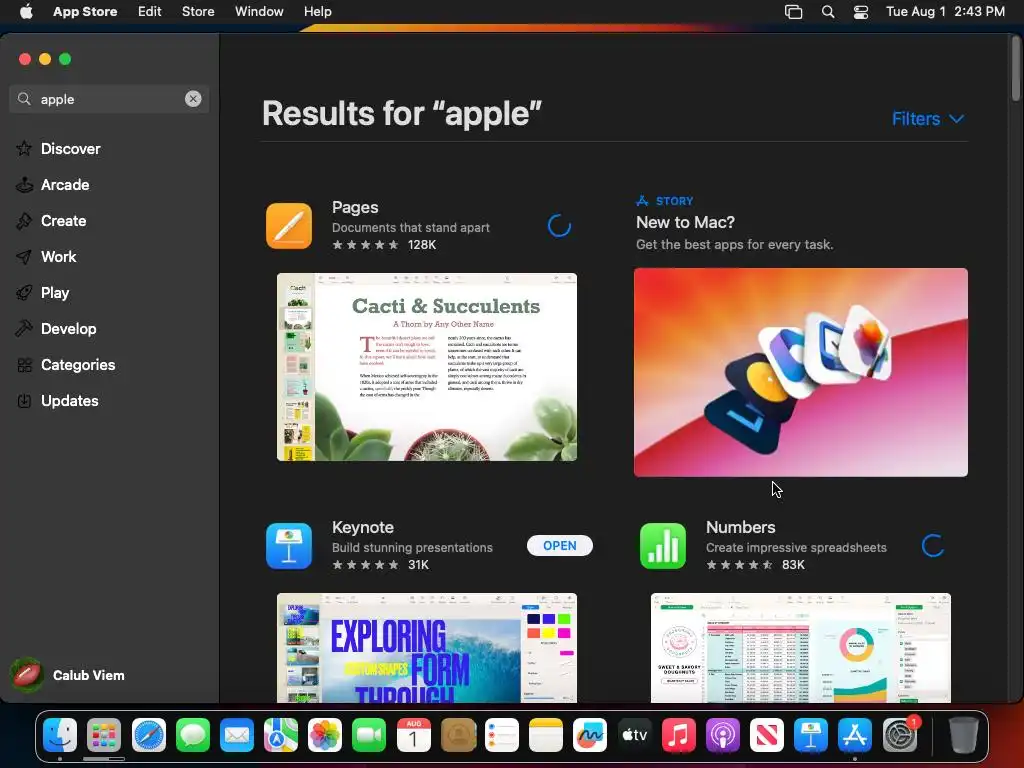Click the Numbers app icon
Viewport: 1024px width, 768px height.
[x=663, y=546]
